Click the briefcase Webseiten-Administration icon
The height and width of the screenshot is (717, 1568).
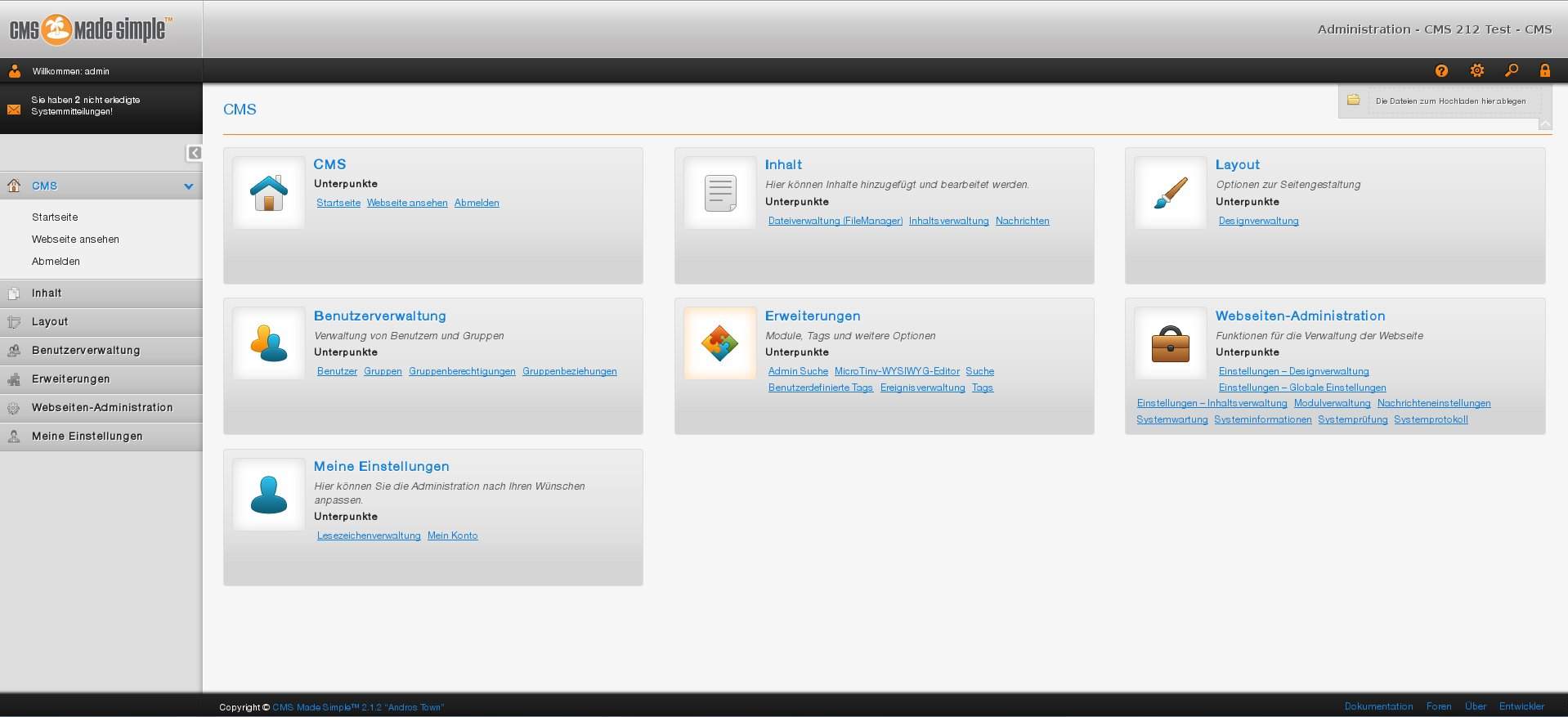click(x=1170, y=343)
